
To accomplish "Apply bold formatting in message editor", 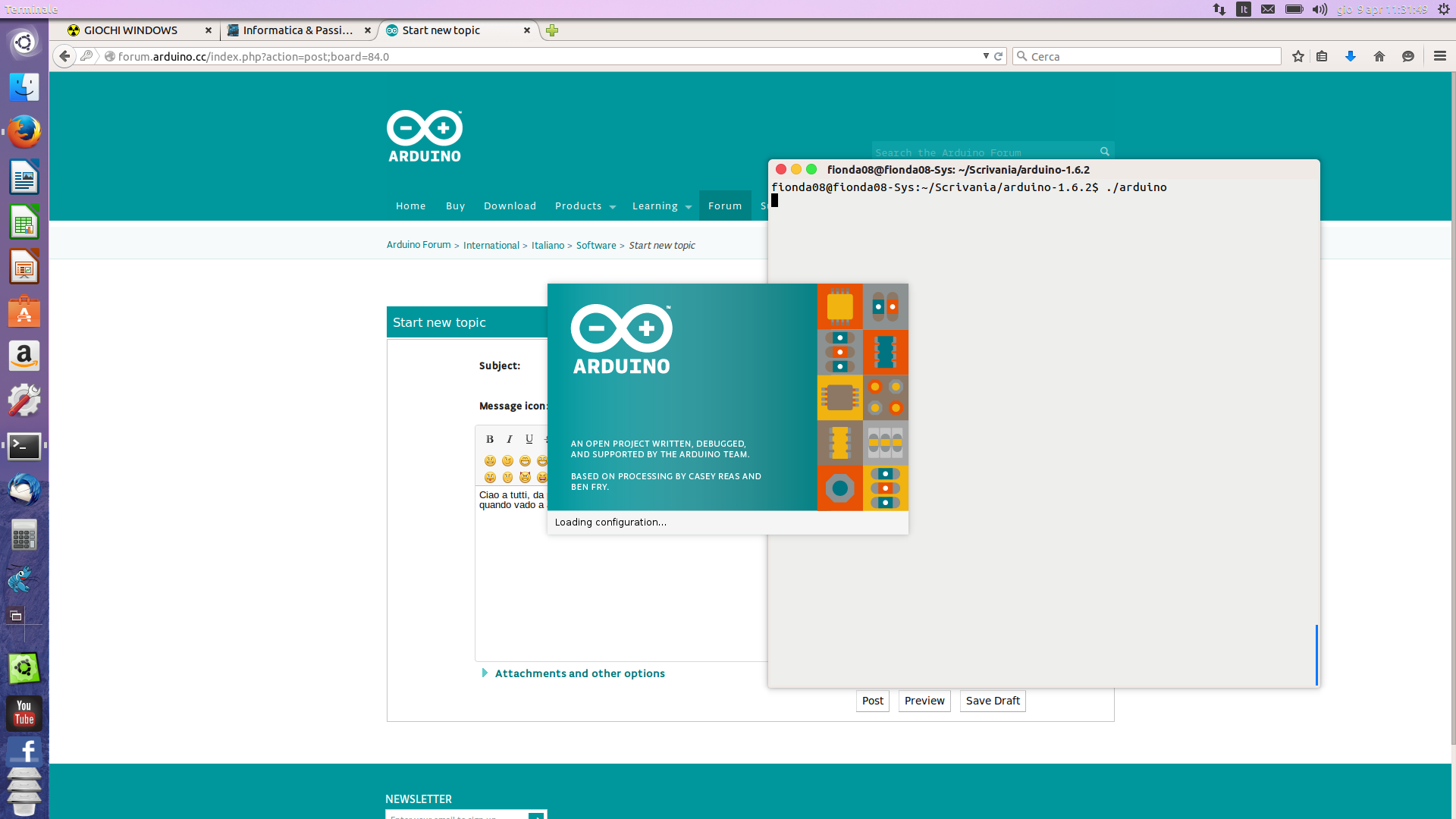I will pos(490,439).
